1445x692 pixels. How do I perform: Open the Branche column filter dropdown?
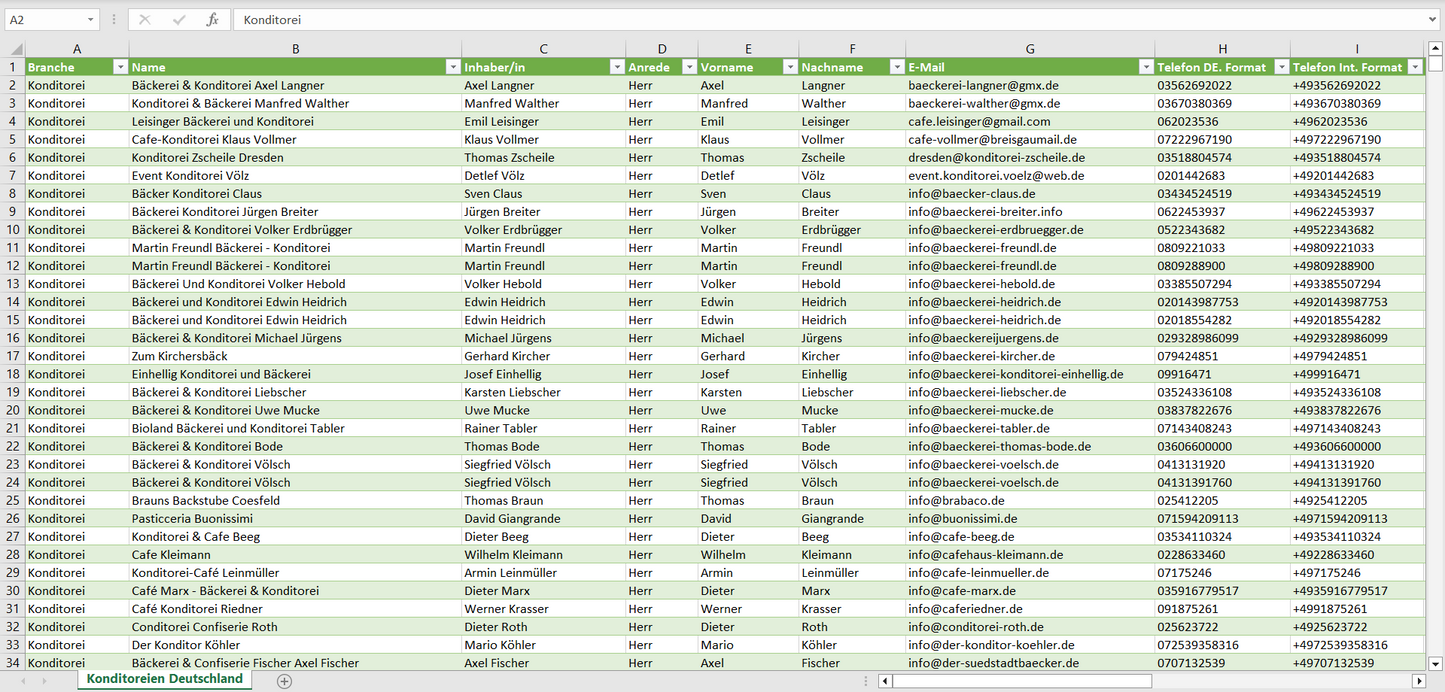tap(120, 67)
